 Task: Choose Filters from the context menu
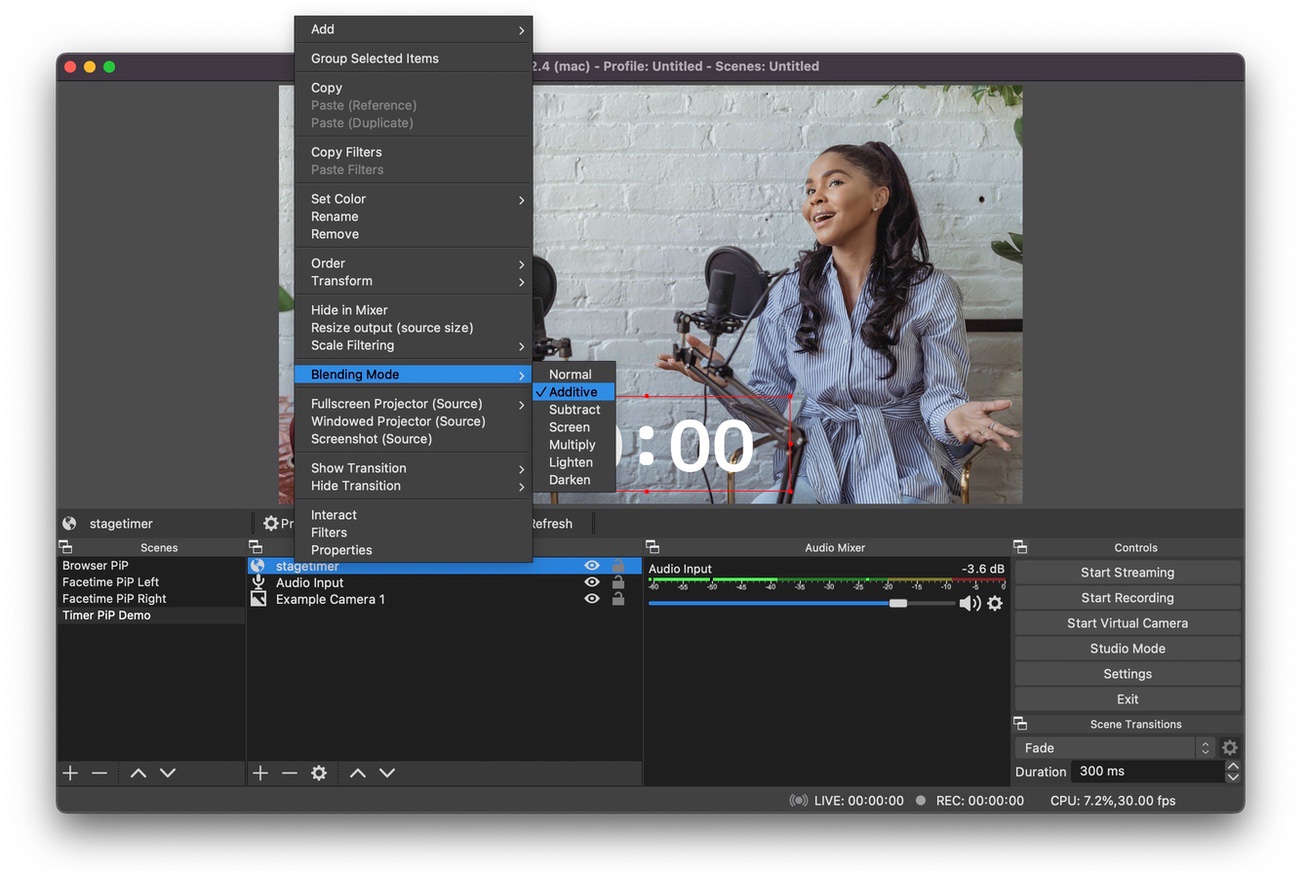[329, 533]
